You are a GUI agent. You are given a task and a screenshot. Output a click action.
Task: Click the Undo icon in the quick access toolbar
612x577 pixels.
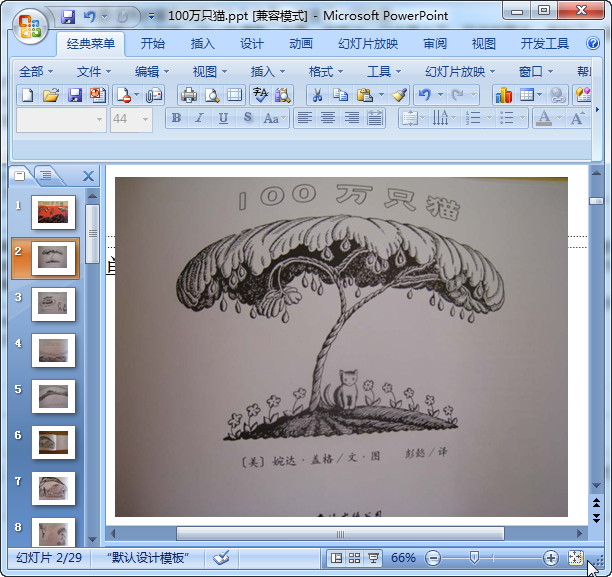[89, 17]
